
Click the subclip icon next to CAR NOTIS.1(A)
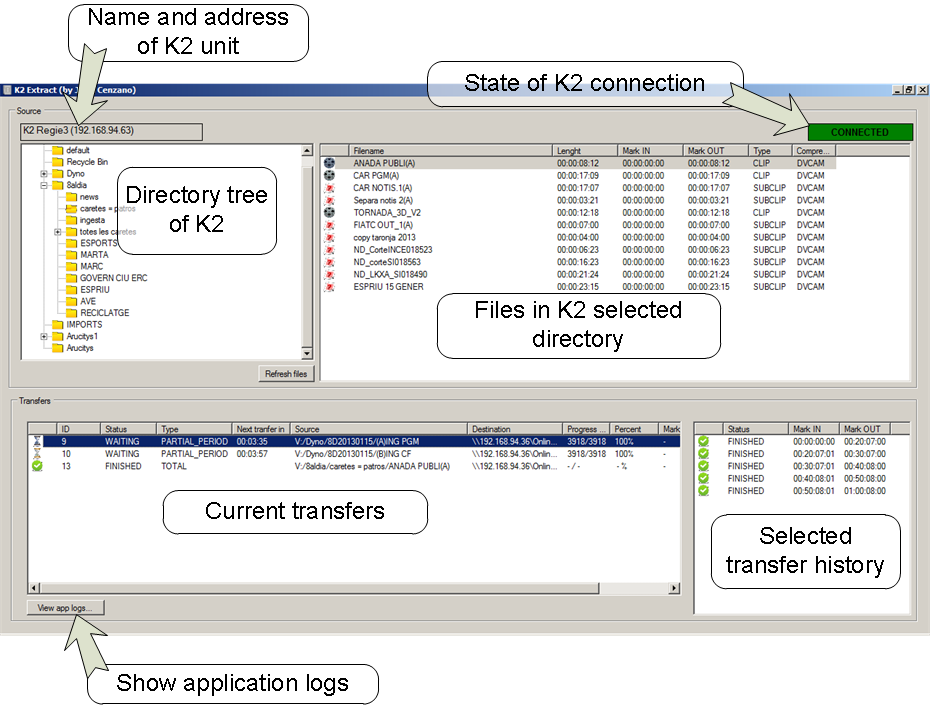(x=329, y=188)
